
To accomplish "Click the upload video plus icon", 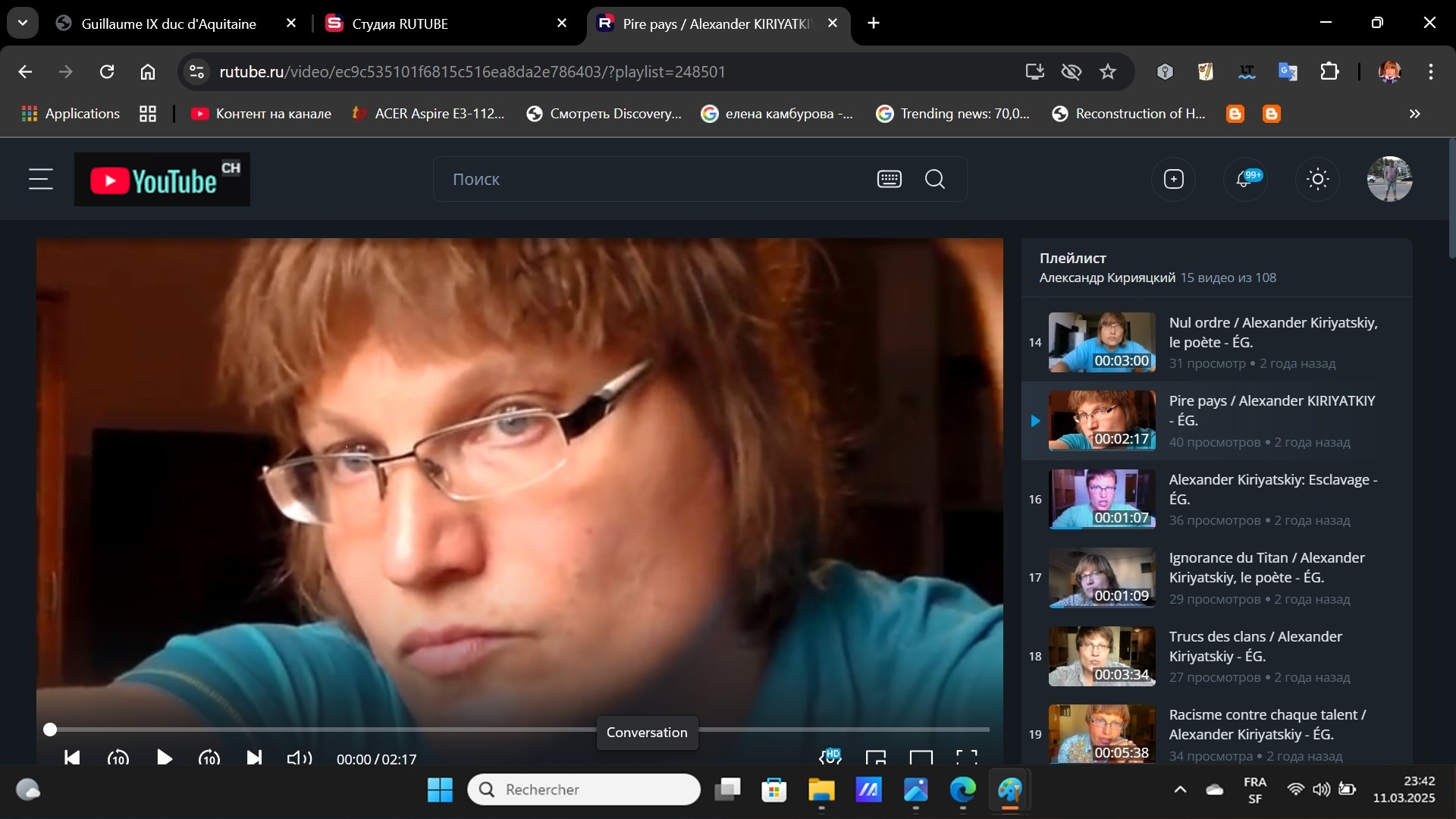I will (1173, 180).
